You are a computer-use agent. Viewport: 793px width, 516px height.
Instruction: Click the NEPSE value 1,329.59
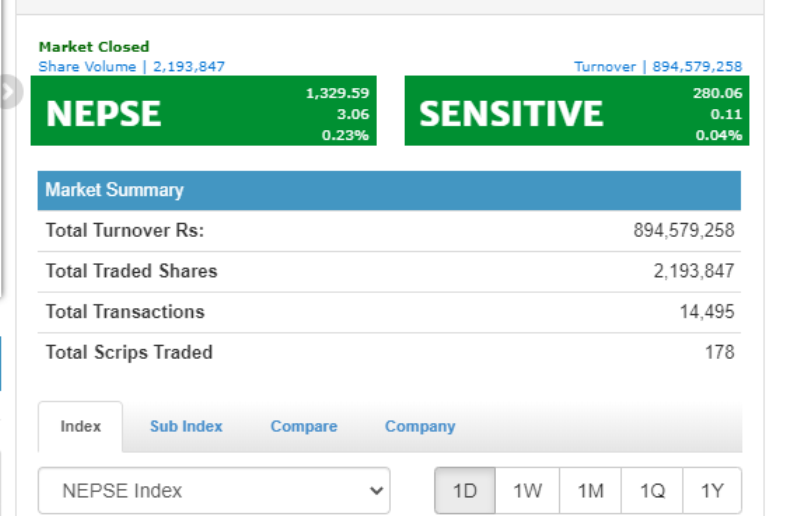[337, 93]
